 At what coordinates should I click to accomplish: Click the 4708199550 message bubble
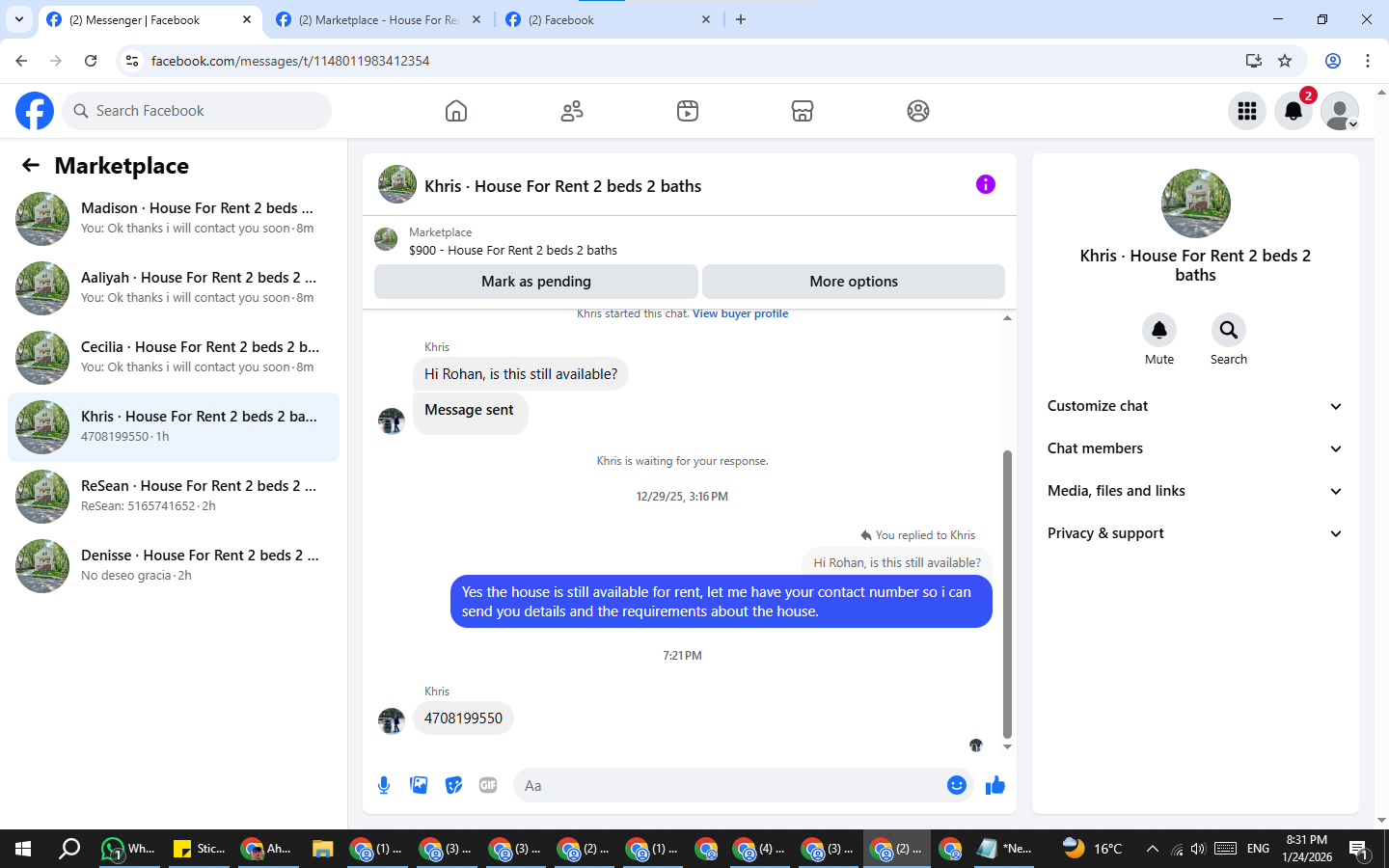coord(463,719)
